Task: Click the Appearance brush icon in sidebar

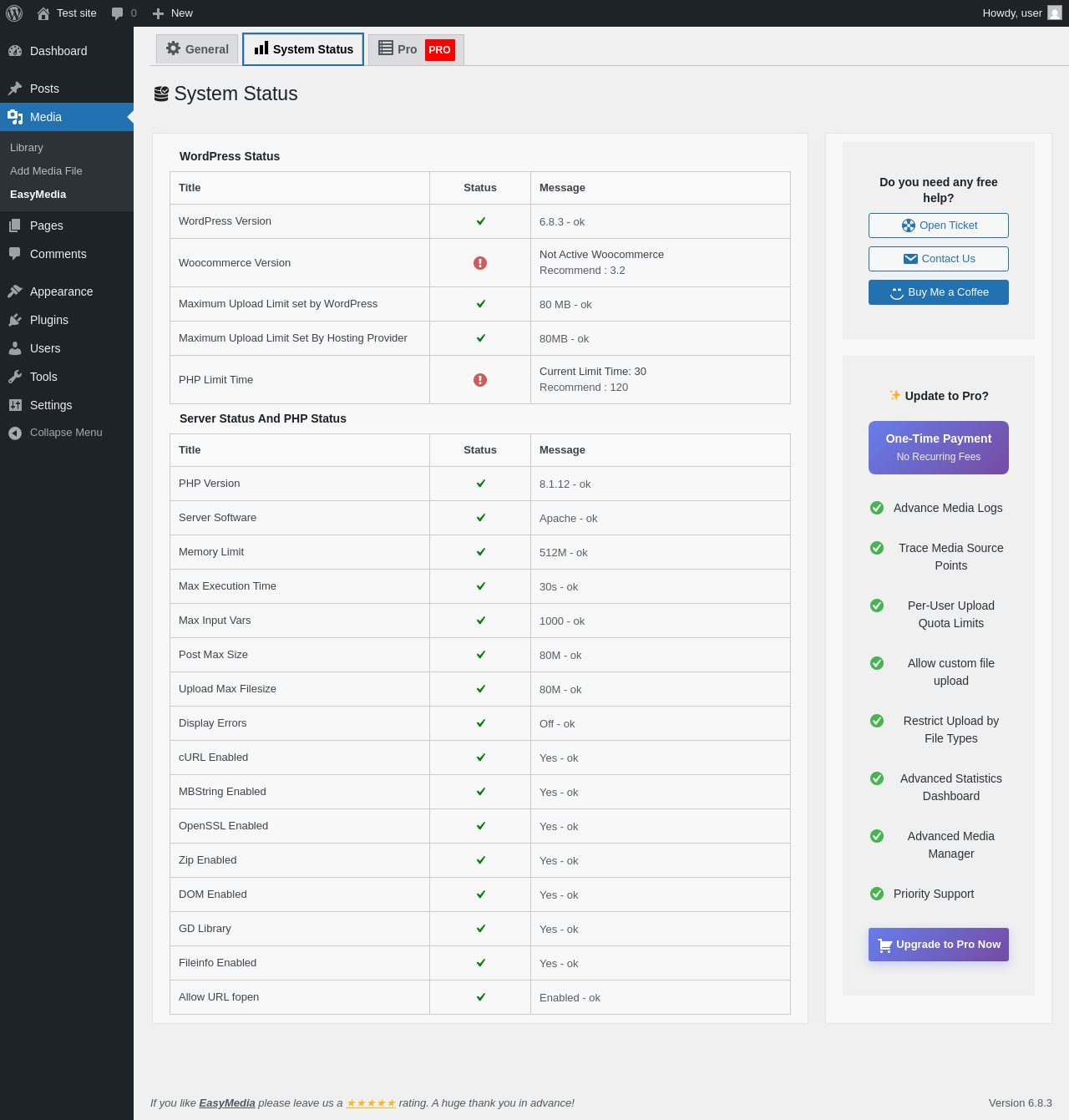Action: click(15, 291)
